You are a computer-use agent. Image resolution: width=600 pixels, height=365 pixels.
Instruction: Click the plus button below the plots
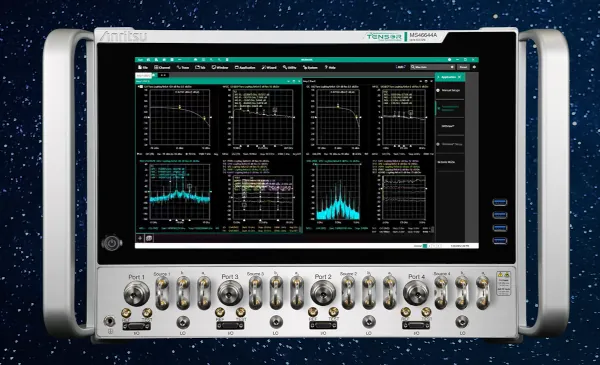pyautogui.click(x=140, y=238)
